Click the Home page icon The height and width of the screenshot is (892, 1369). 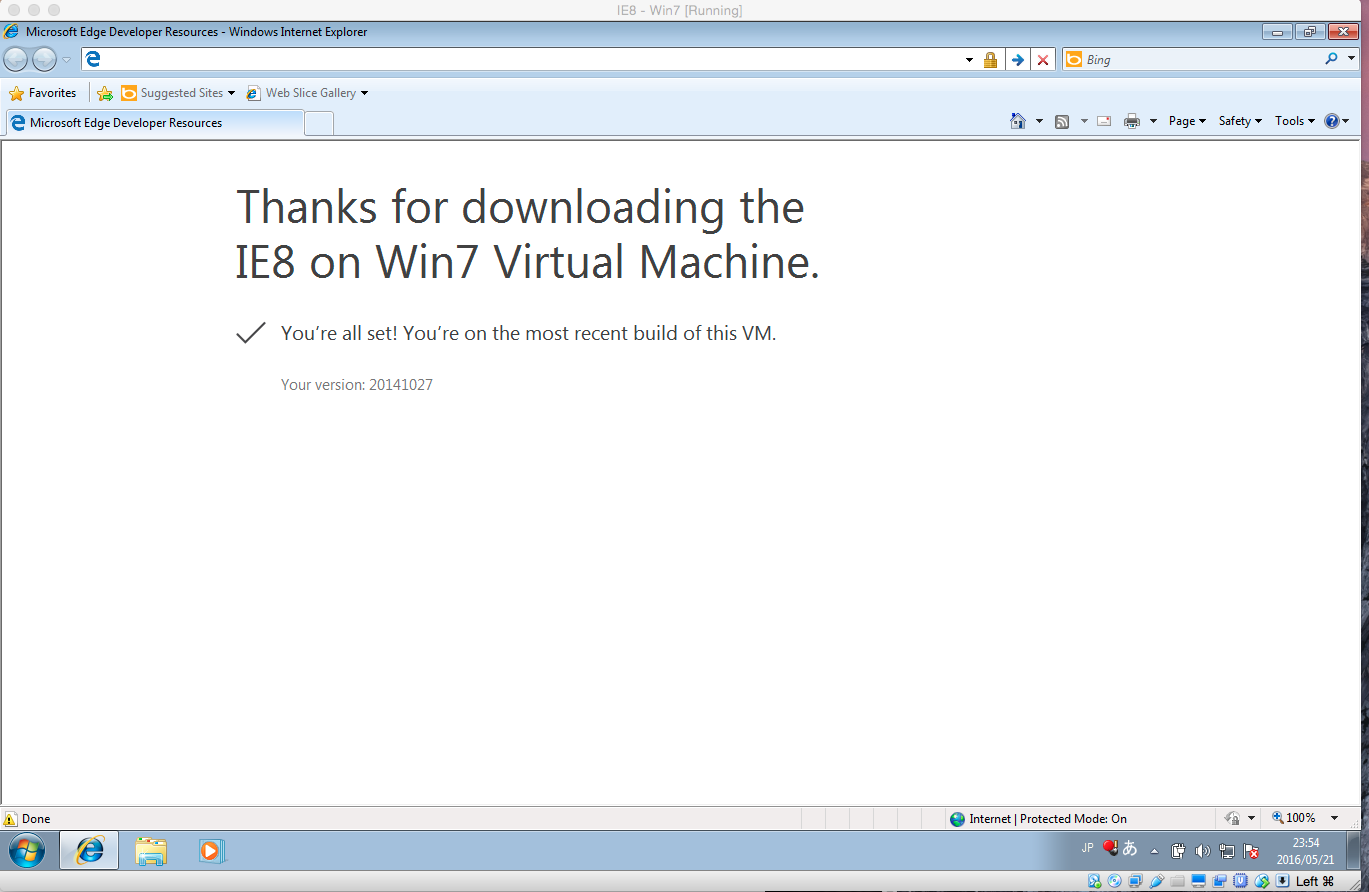pos(1018,121)
